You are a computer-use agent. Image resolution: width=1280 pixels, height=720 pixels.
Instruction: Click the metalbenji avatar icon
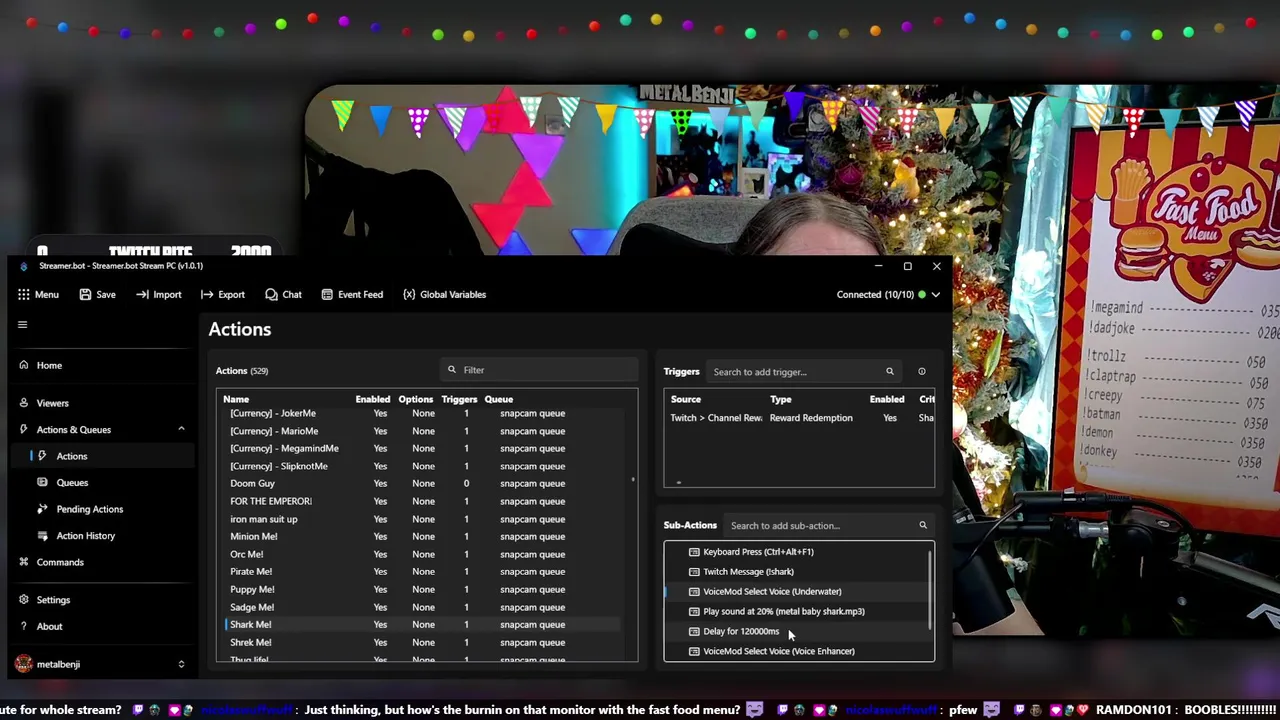23,664
